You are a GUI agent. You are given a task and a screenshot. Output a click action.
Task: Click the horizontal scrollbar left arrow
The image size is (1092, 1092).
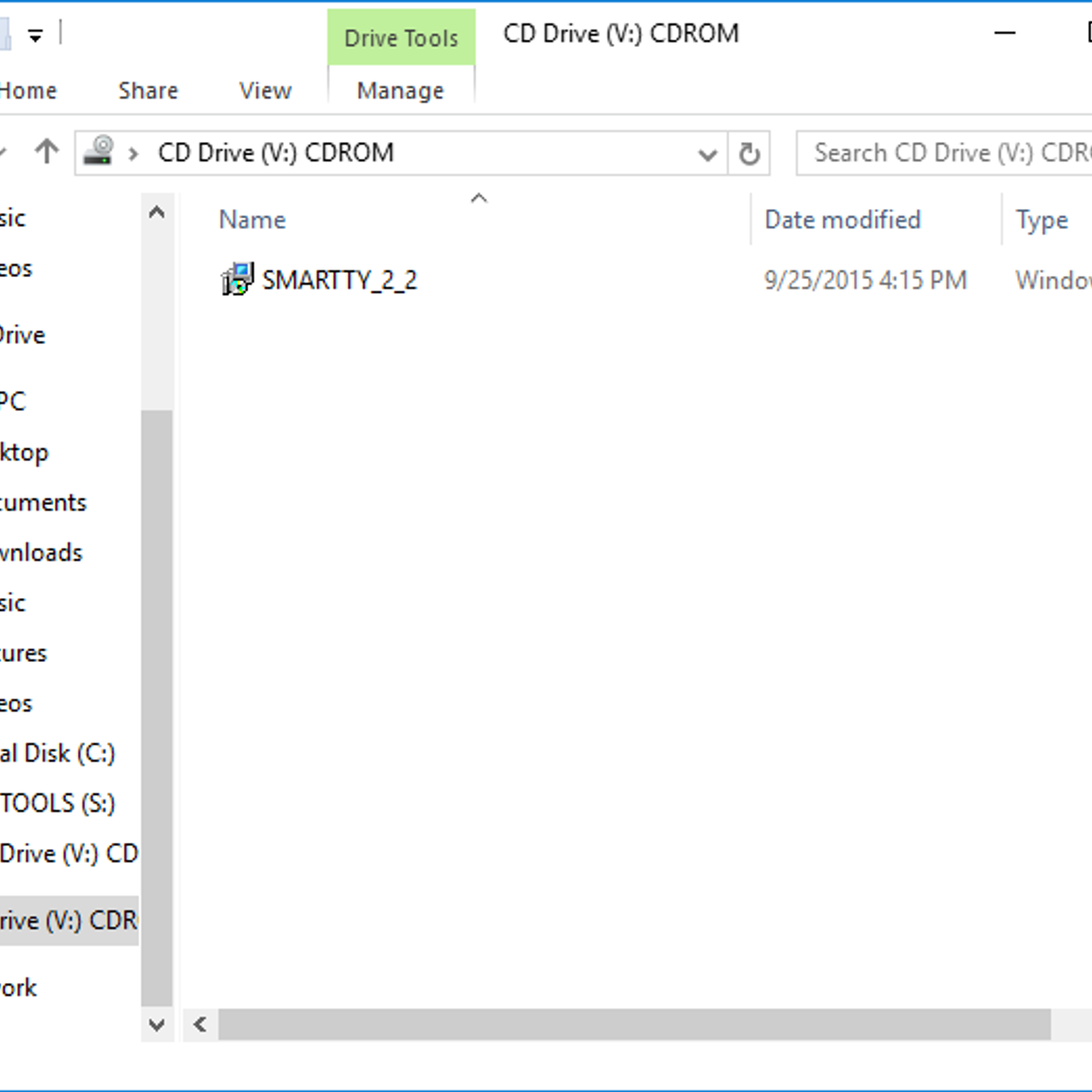(200, 1024)
